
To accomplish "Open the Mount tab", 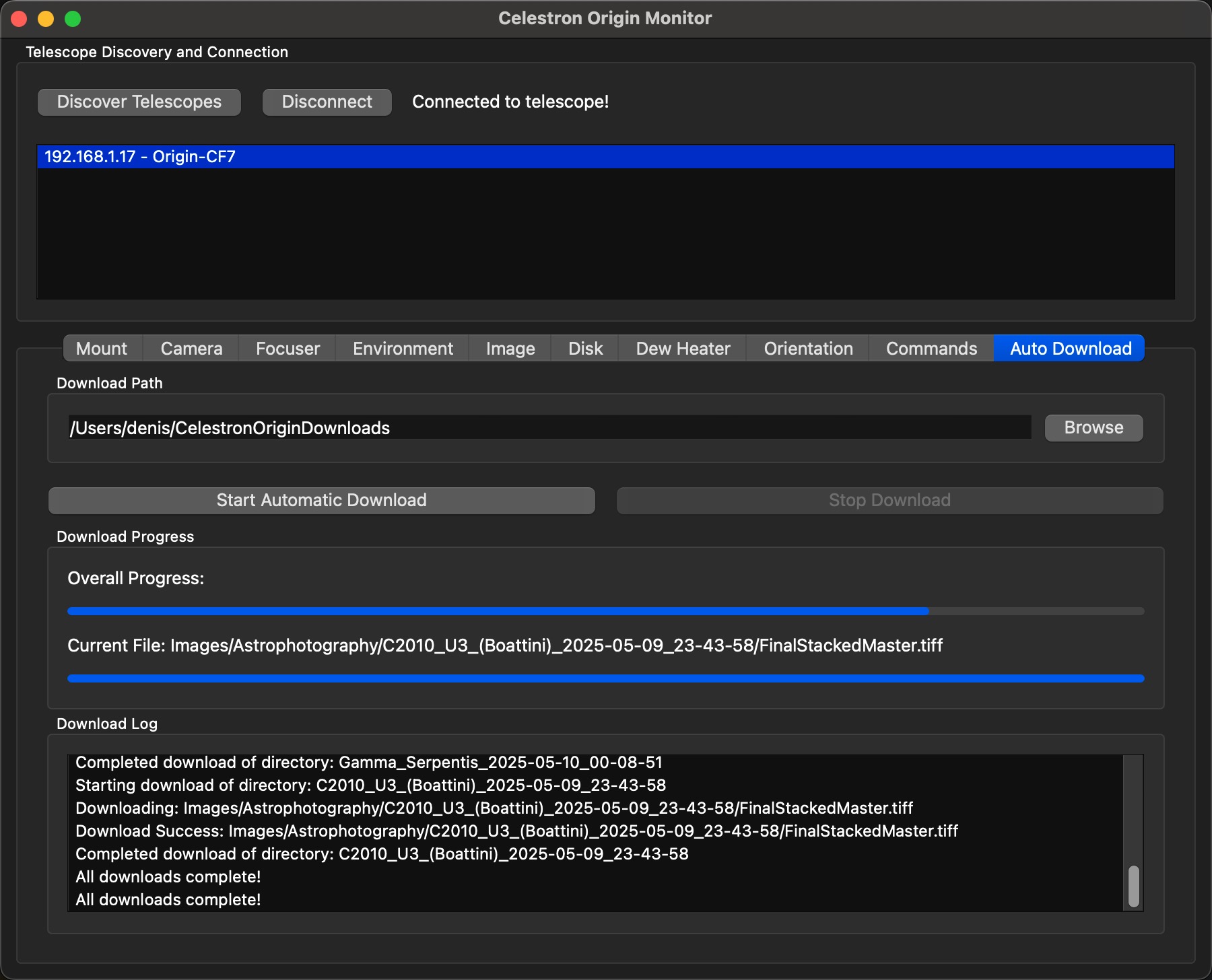I will point(102,349).
